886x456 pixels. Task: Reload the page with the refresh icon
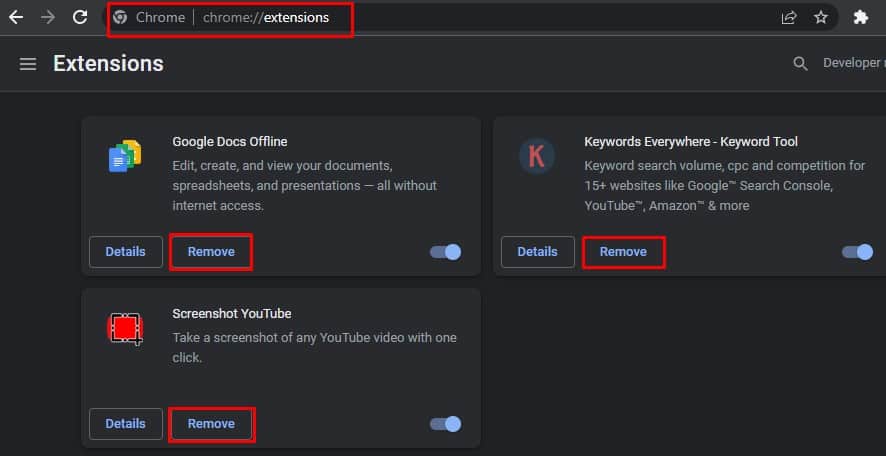point(80,18)
